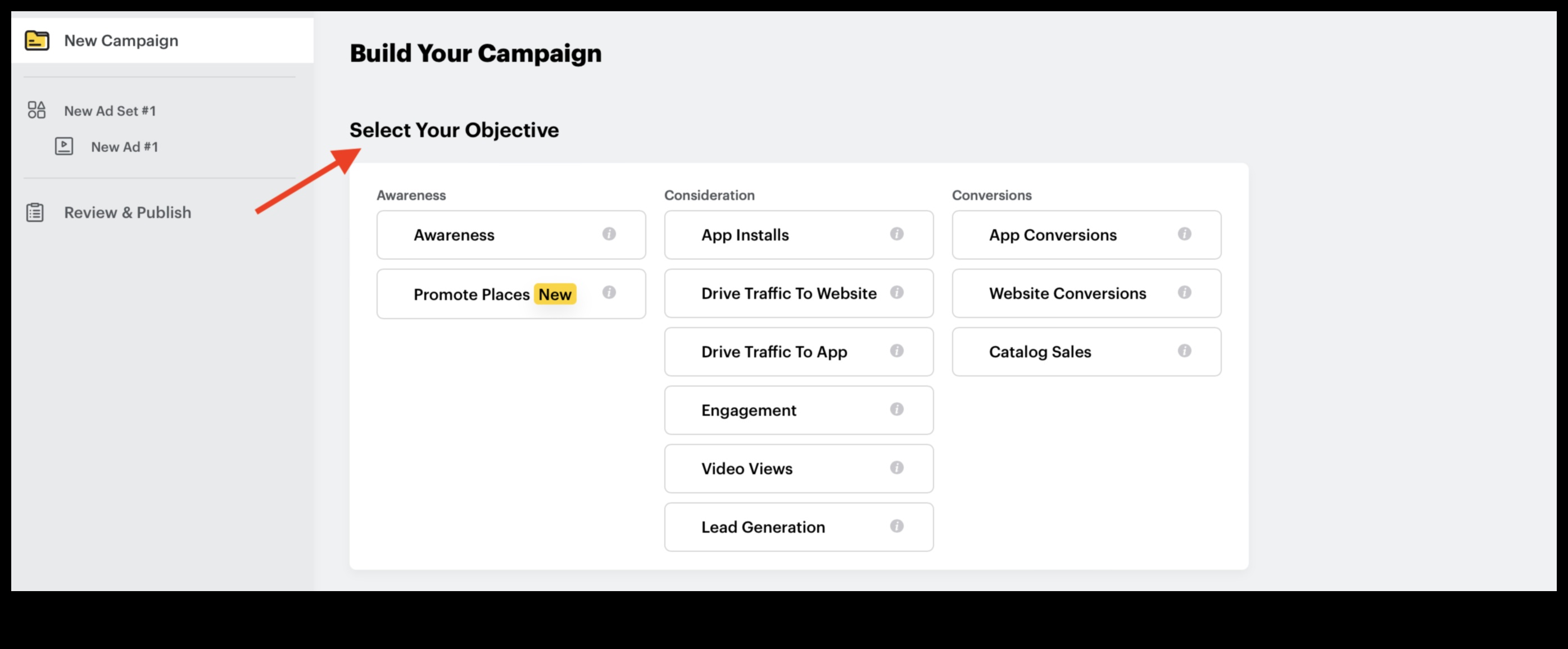This screenshot has width=1568, height=649.
Task: Show info for Website Conversions
Action: pos(1184,292)
